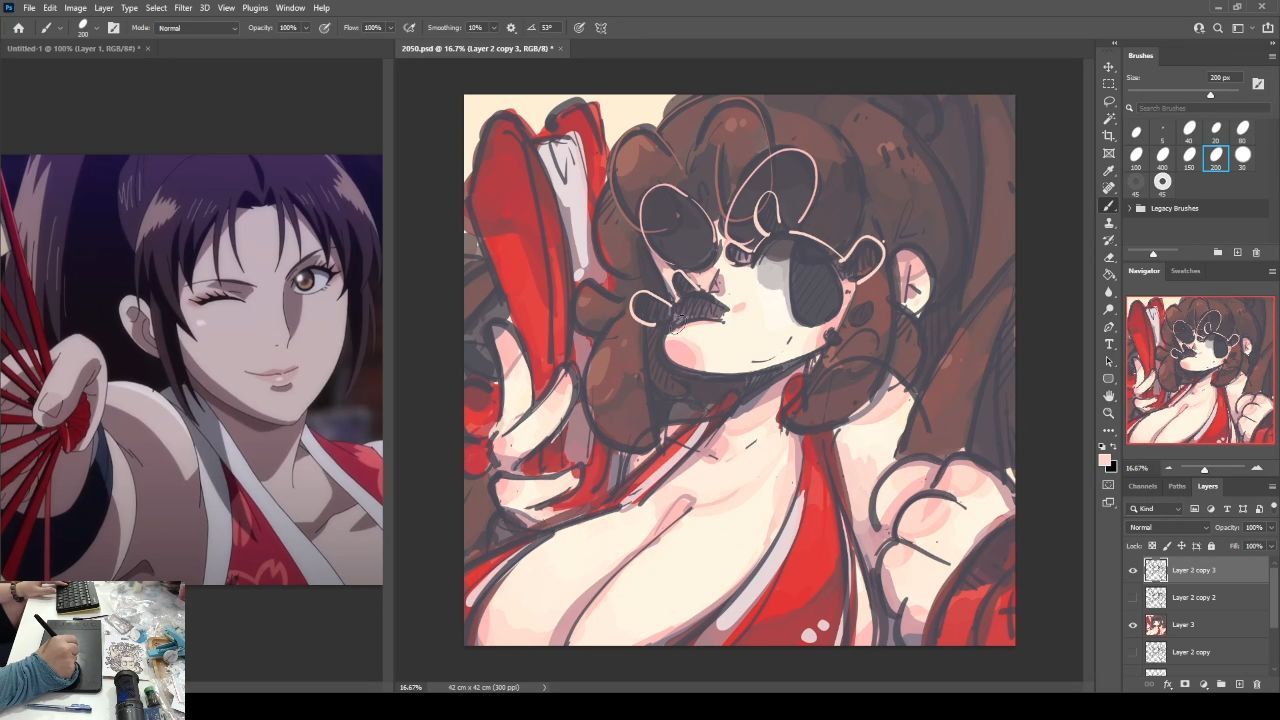This screenshot has width=1280, height=720.
Task: Open search icon in top right
Action: pyautogui.click(x=1218, y=28)
